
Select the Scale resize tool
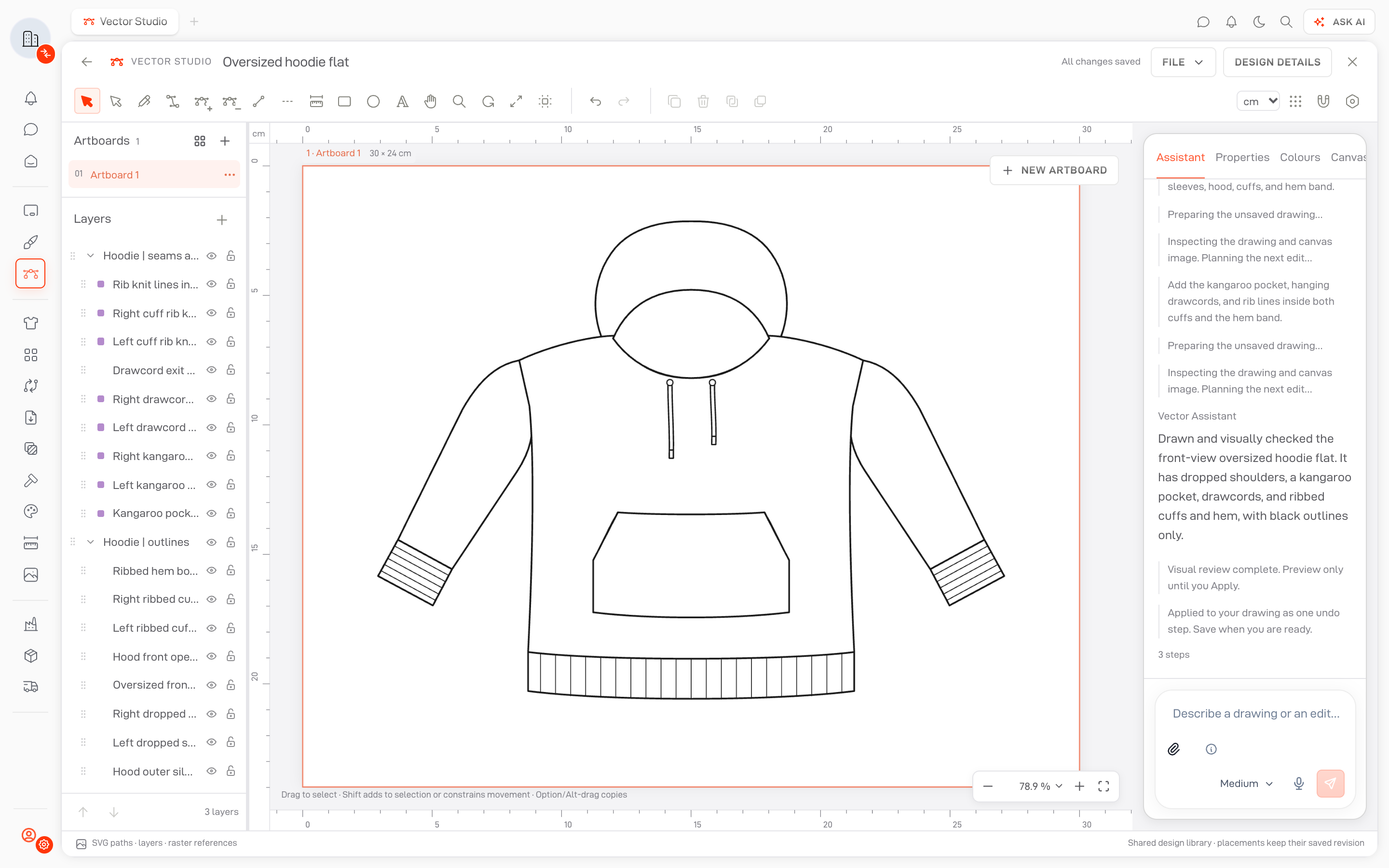[516, 102]
